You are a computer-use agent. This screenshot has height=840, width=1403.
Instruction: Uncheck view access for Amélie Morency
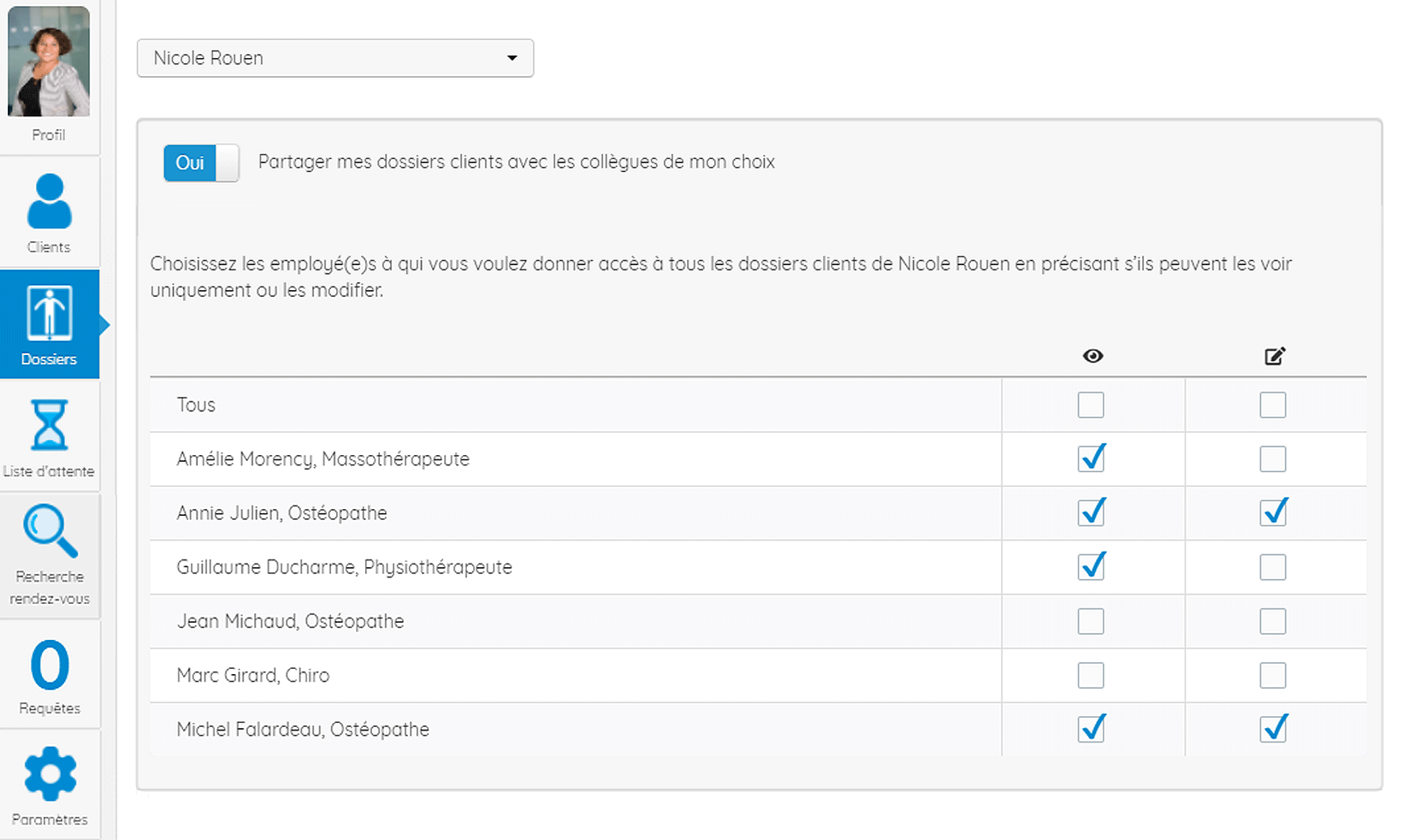(x=1091, y=458)
